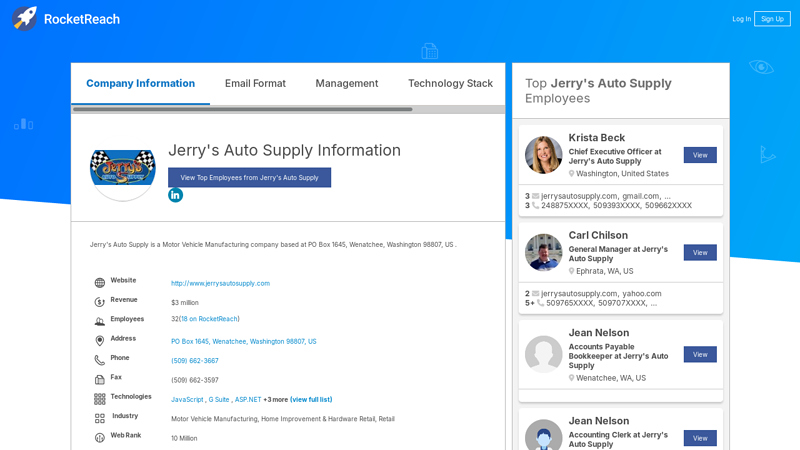Screen dimensions: 800x450
Task: Click location pin next to Wenatchee, WA, US
Action: point(571,378)
